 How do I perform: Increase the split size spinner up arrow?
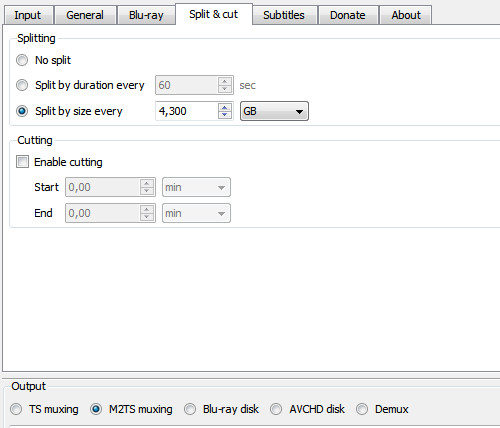[225, 107]
